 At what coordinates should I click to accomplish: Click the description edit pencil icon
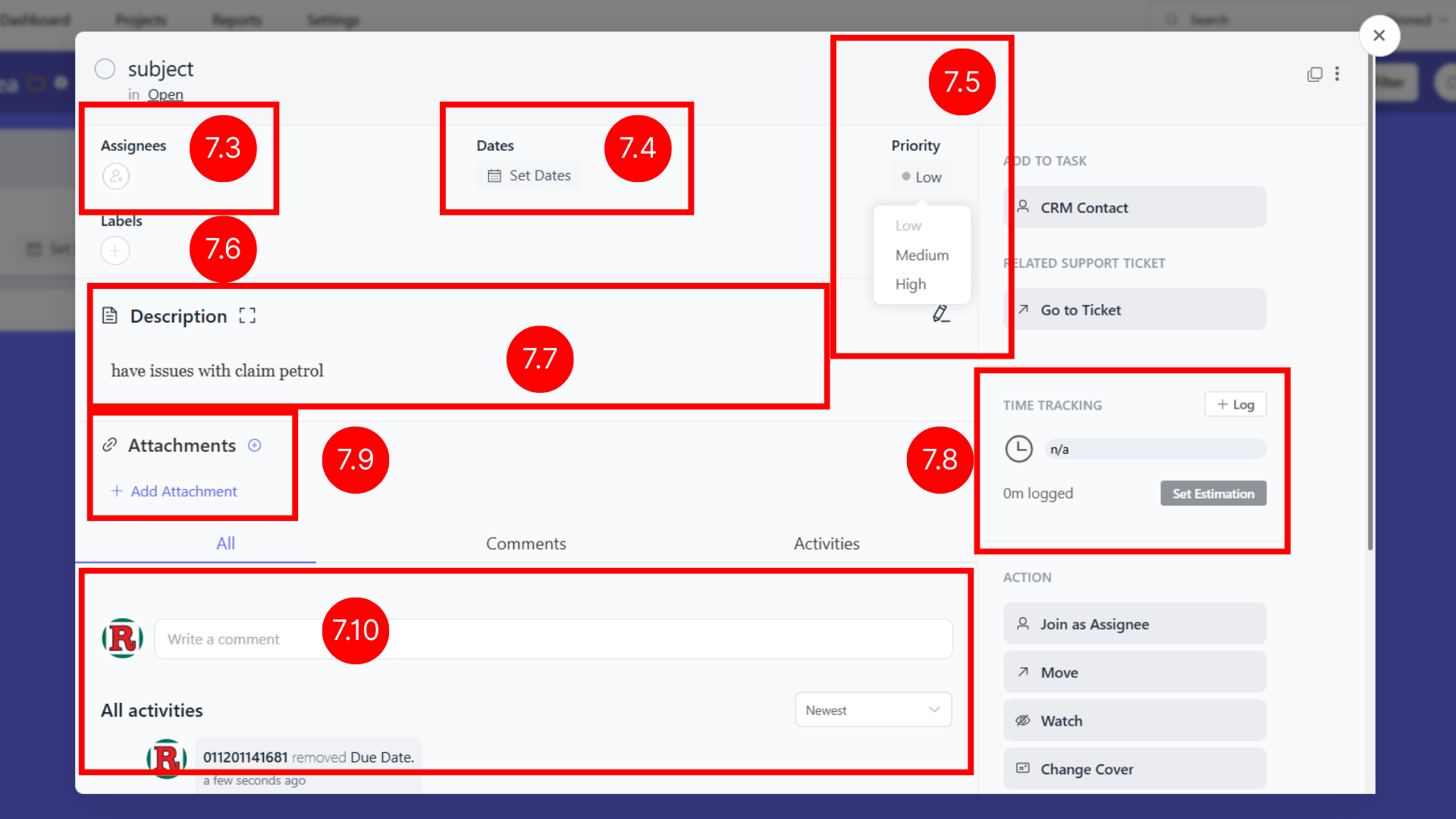click(940, 313)
